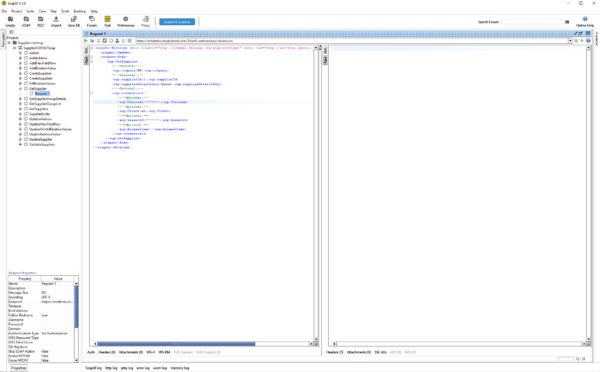Click the Search Forum input field
Viewport: 600px width, 372px height.
point(532,22)
